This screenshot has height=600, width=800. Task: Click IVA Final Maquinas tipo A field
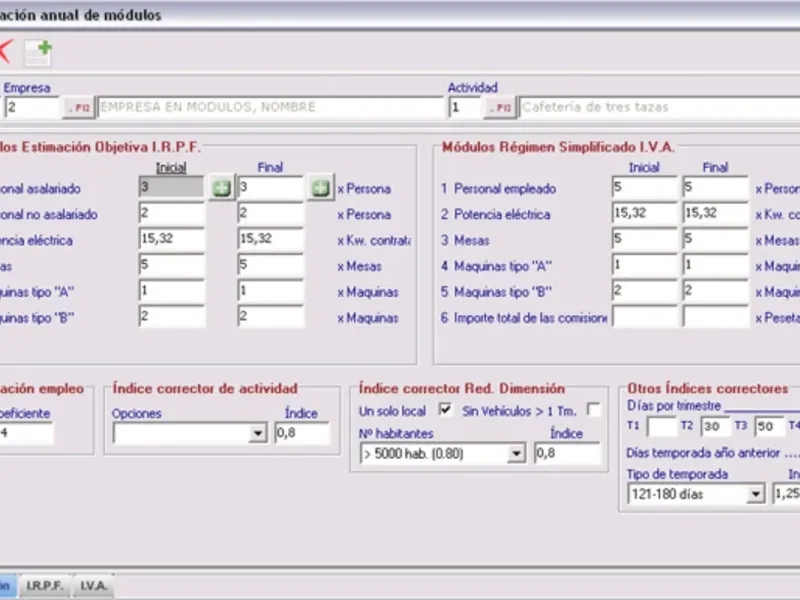715,265
